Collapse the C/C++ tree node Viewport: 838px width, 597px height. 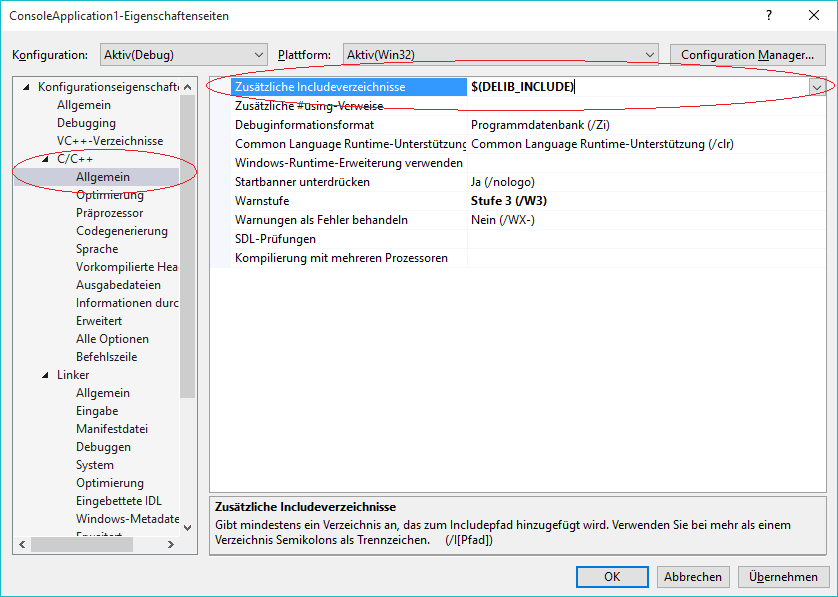click(45, 159)
